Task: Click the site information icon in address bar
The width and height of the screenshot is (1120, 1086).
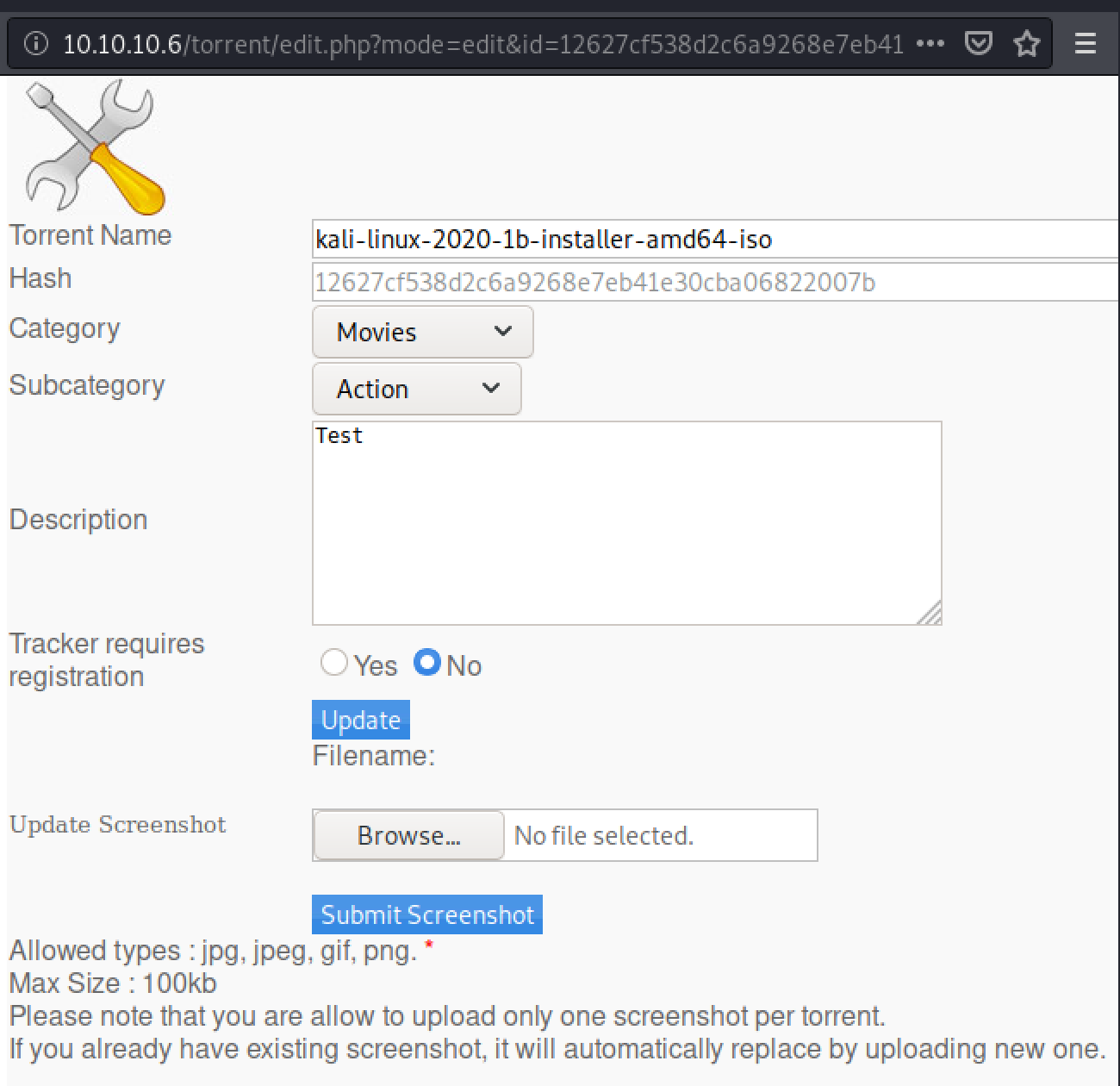Action: coord(36,43)
